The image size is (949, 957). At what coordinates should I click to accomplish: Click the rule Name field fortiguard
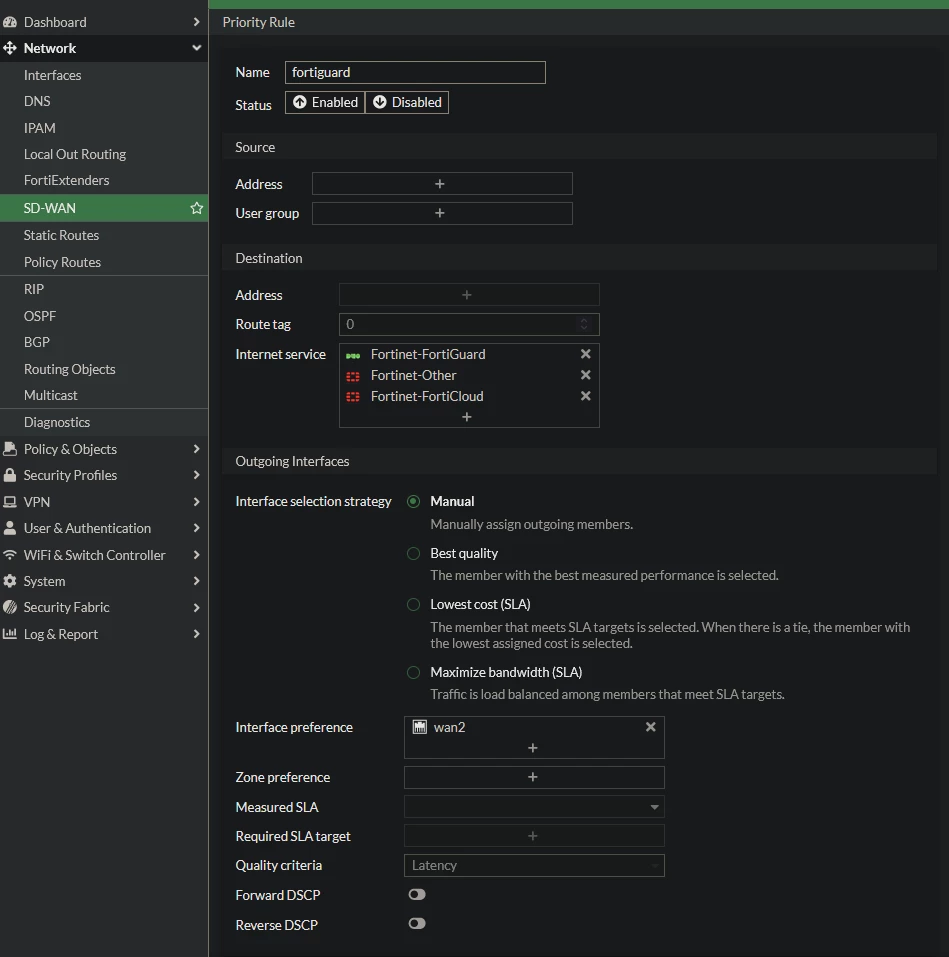(x=415, y=73)
